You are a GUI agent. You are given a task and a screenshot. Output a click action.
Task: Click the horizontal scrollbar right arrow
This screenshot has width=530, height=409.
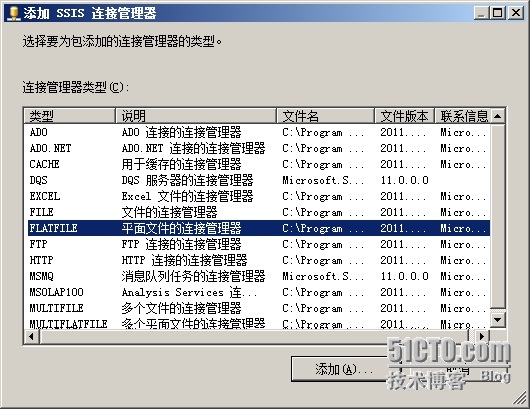tap(482, 336)
